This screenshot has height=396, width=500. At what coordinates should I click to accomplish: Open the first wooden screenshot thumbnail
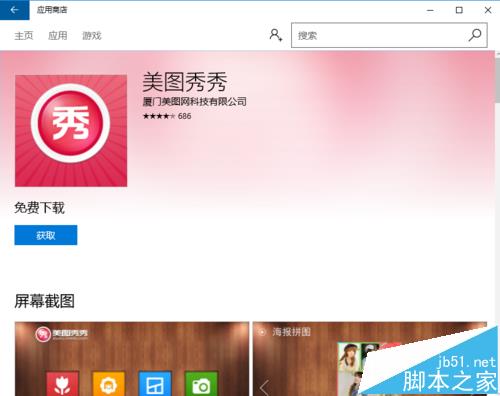tap(132, 359)
